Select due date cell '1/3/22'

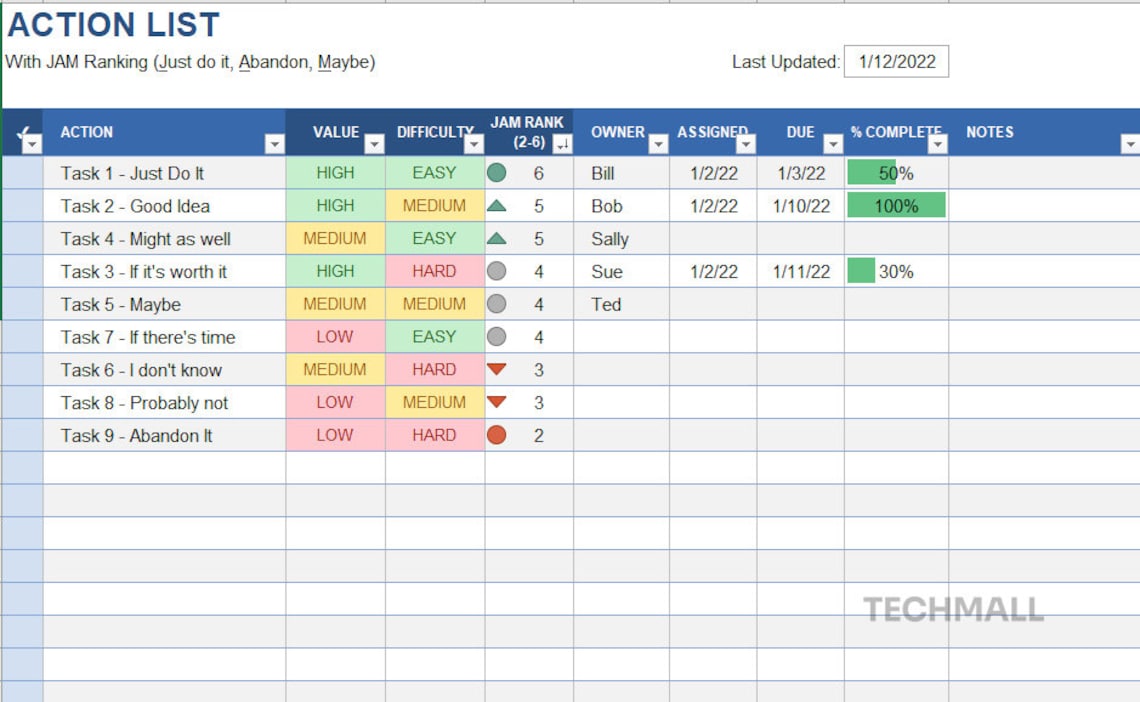[800, 173]
